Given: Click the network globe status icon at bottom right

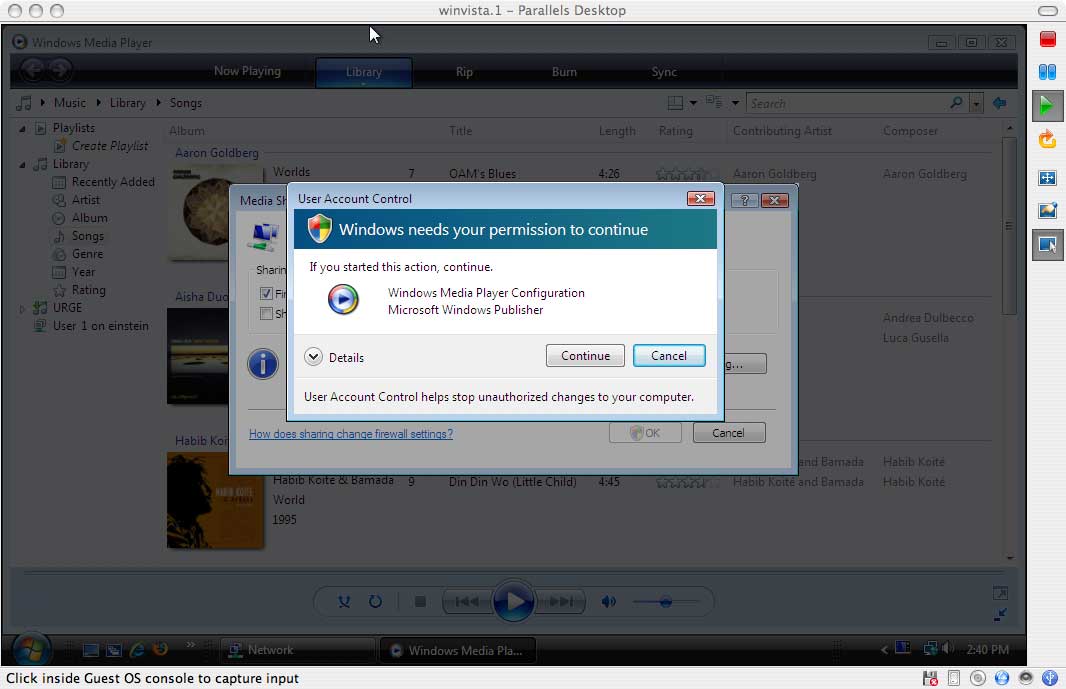Looking at the screenshot, I should coord(1001,678).
